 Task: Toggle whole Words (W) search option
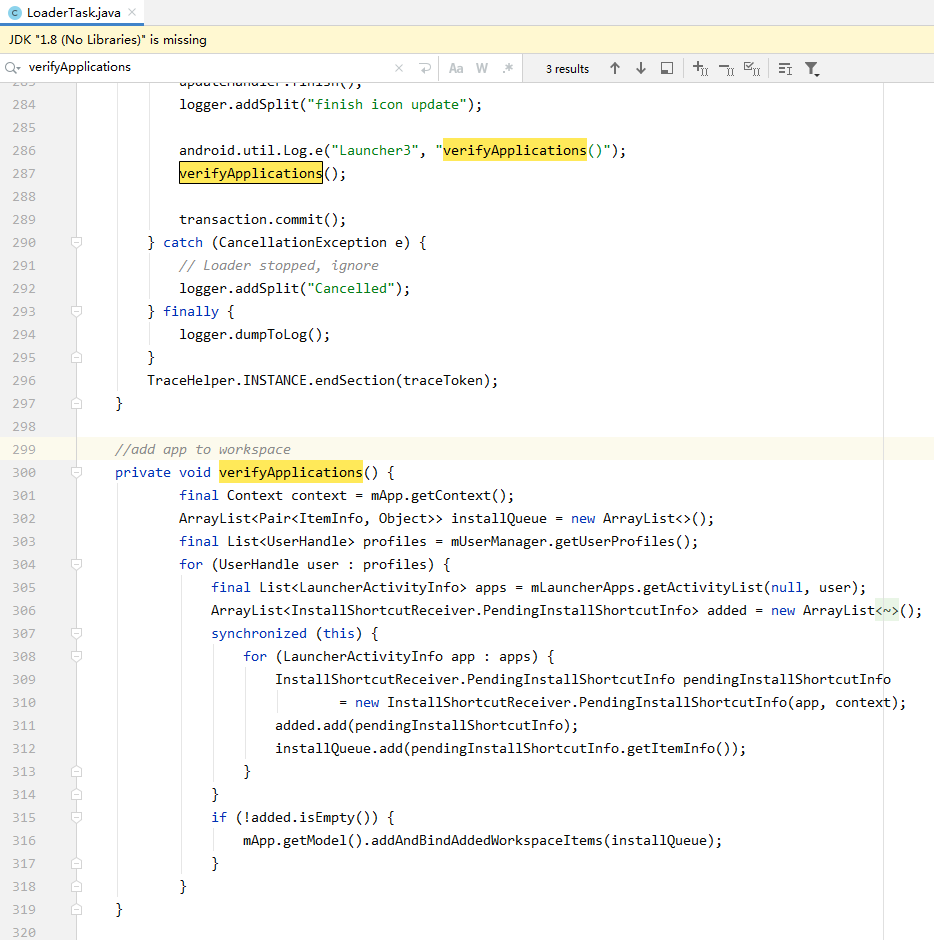click(x=482, y=68)
